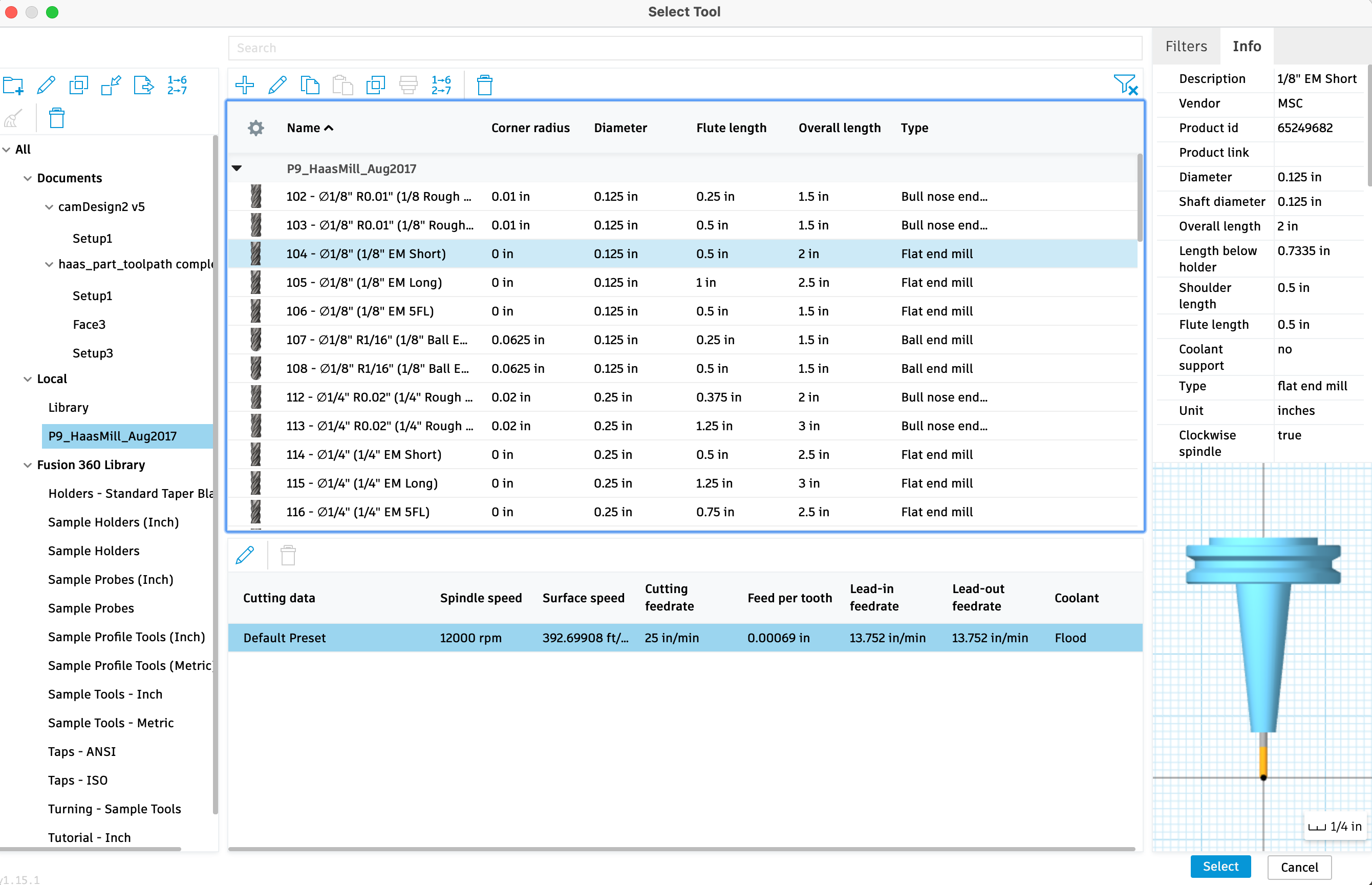The image size is (1372, 885).
Task: Create a new tool library
Action: (13, 85)
